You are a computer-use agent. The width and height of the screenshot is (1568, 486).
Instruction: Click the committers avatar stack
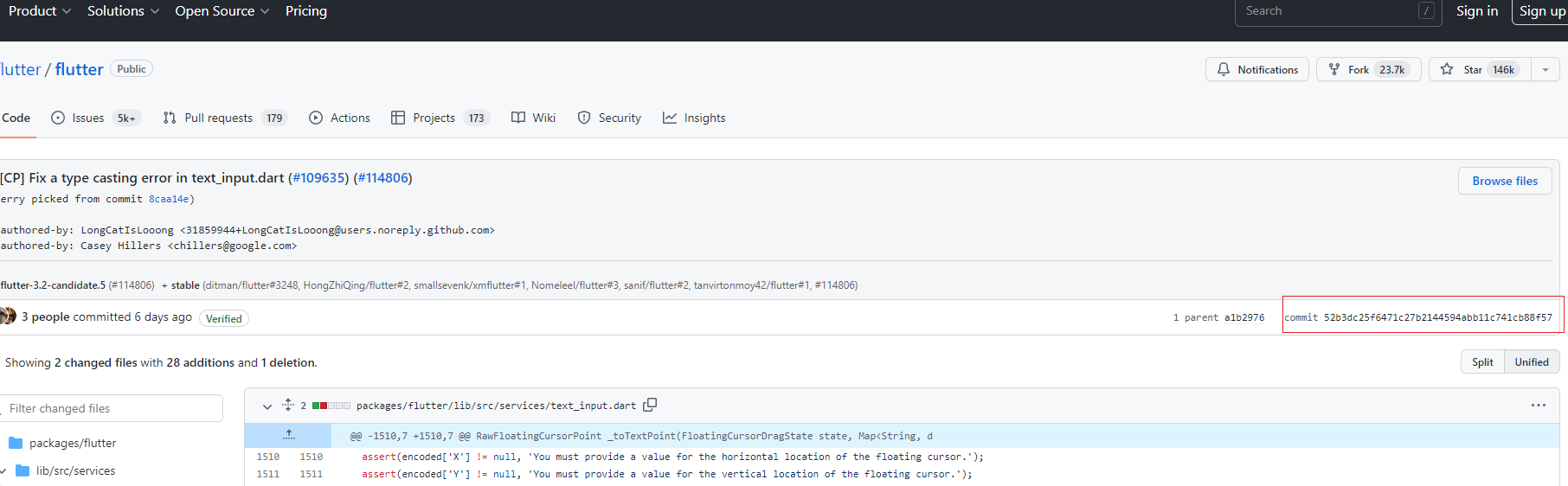pyautogui.click(x=8, y=317)
